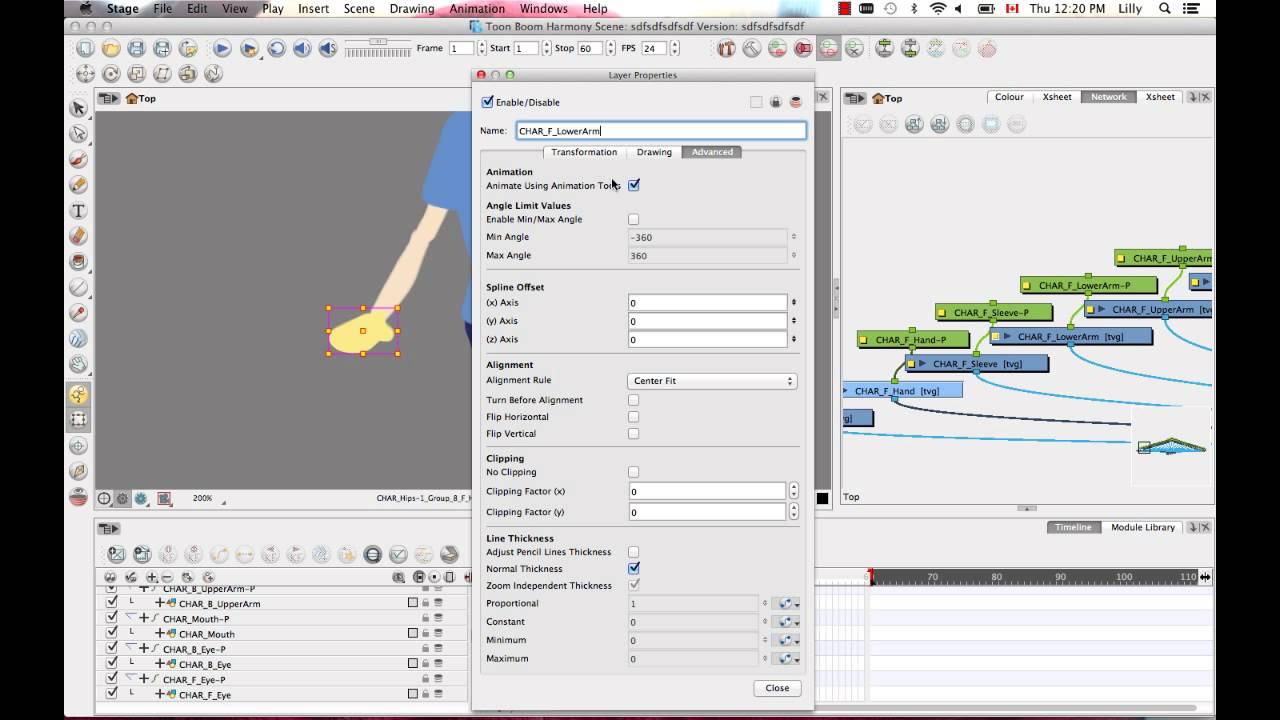Select the Brush tool in tools bar
The image size is (1280, 720).
(x=78, y=159)
